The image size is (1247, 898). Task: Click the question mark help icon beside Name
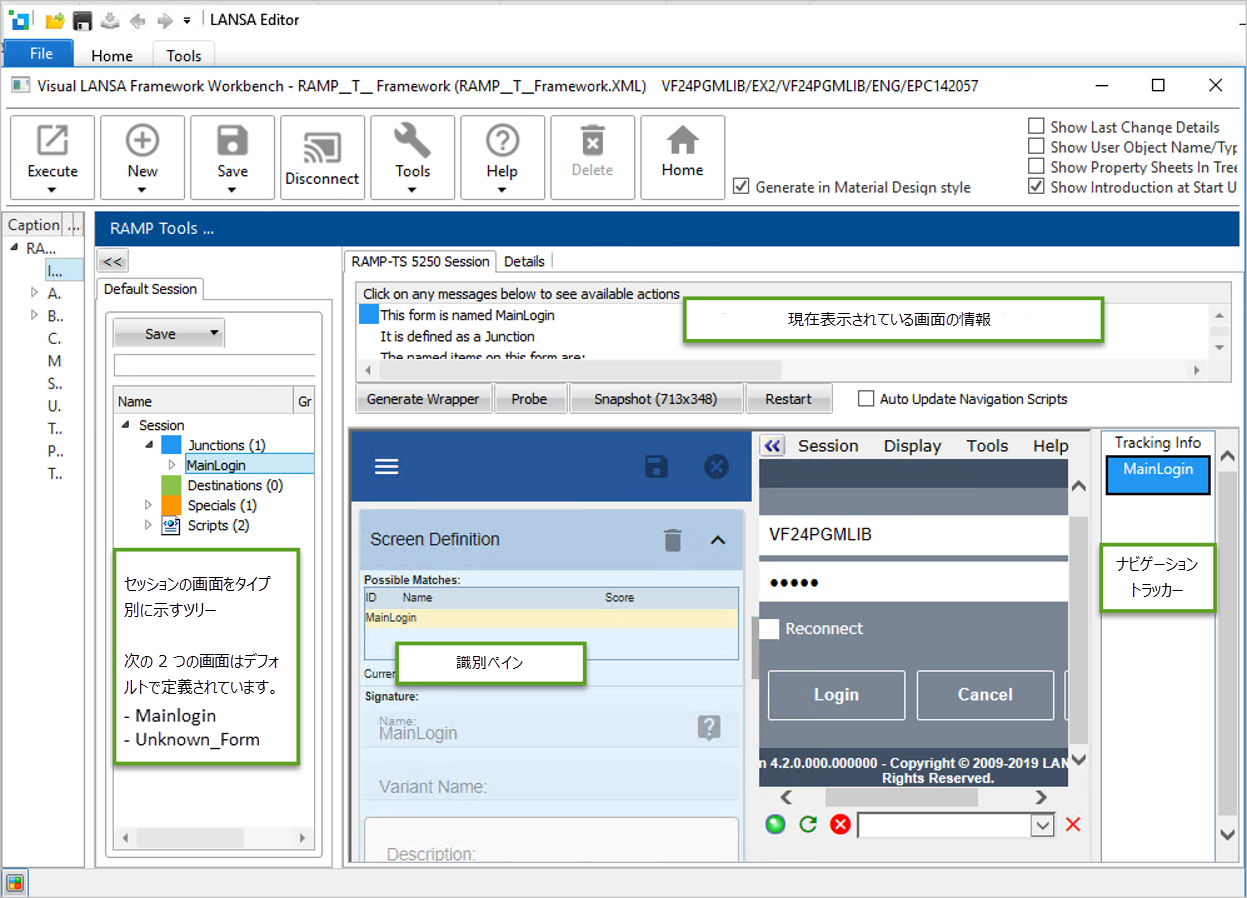708,728
